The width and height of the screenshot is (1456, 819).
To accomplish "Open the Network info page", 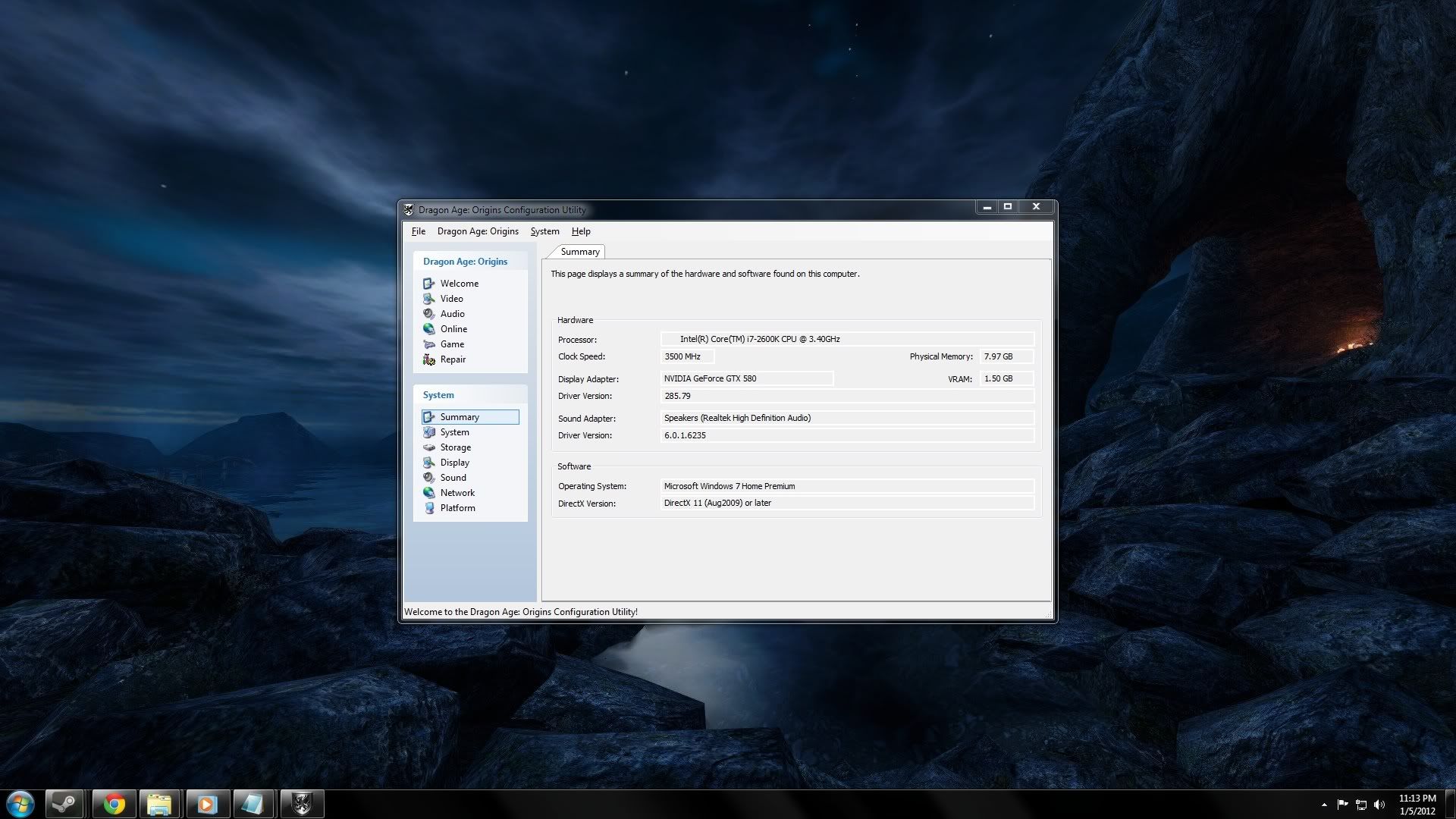I will [x=457, y=493].
